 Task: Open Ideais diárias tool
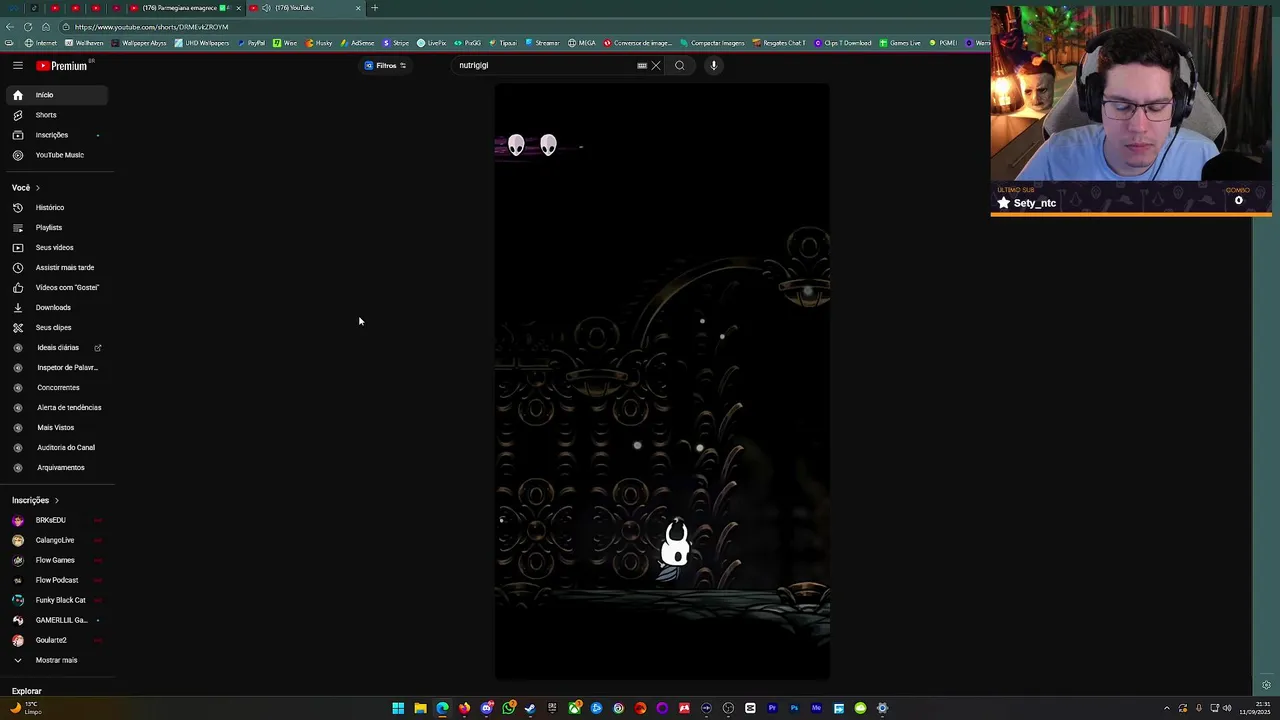[x=55, y=348]
